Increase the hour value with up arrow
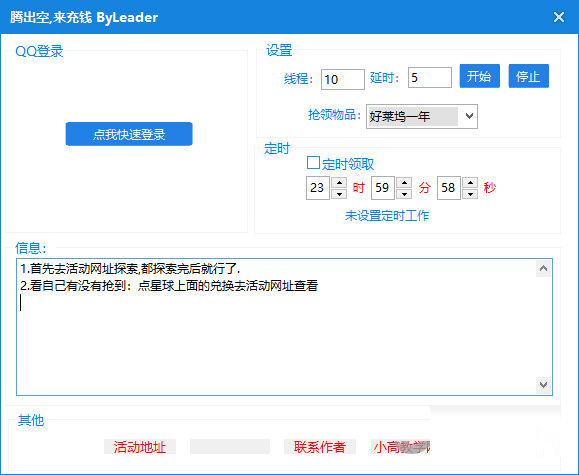 click(x=339, y=182)
